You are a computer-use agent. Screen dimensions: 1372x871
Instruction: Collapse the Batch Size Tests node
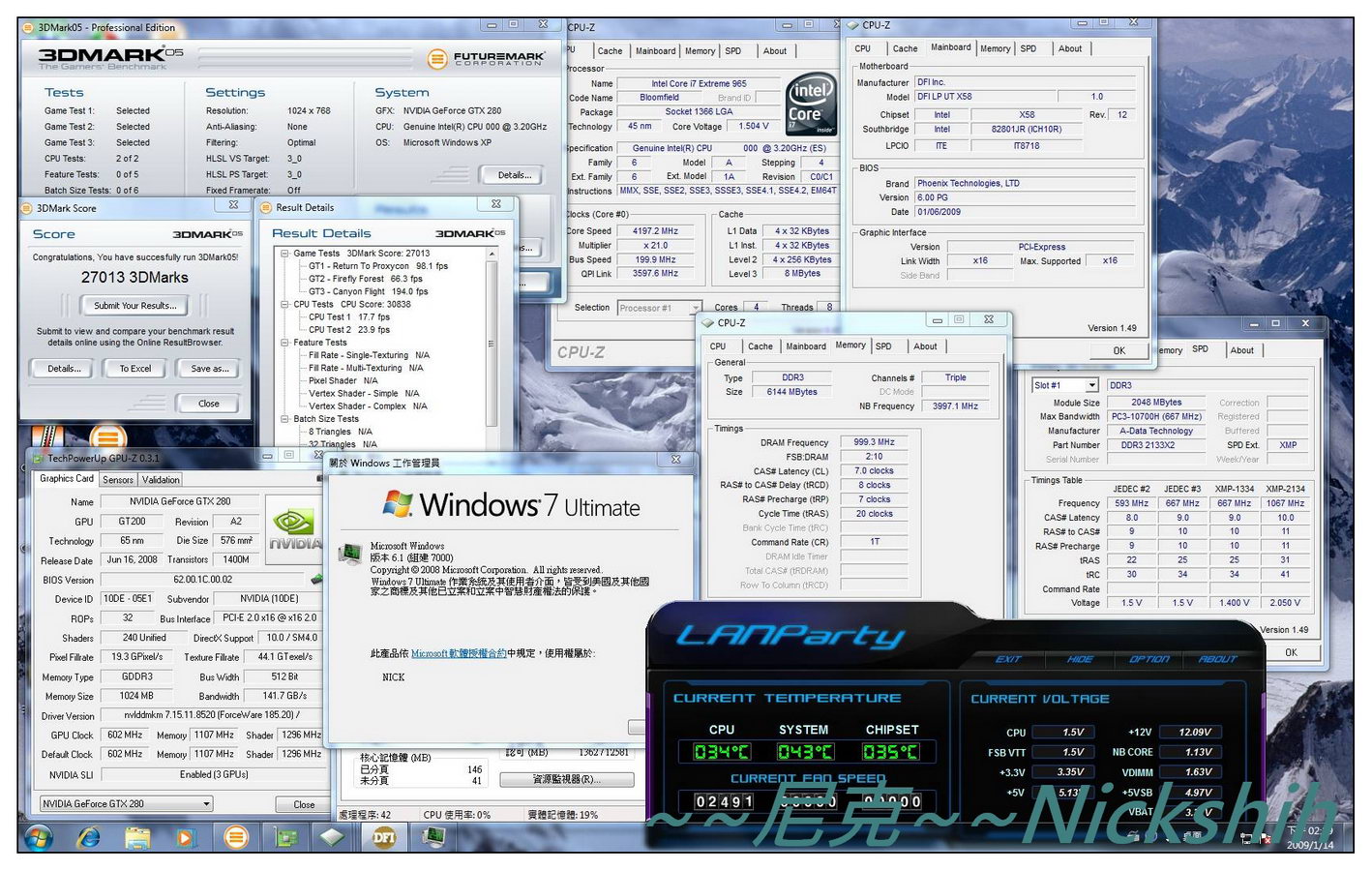pos(284,419)
